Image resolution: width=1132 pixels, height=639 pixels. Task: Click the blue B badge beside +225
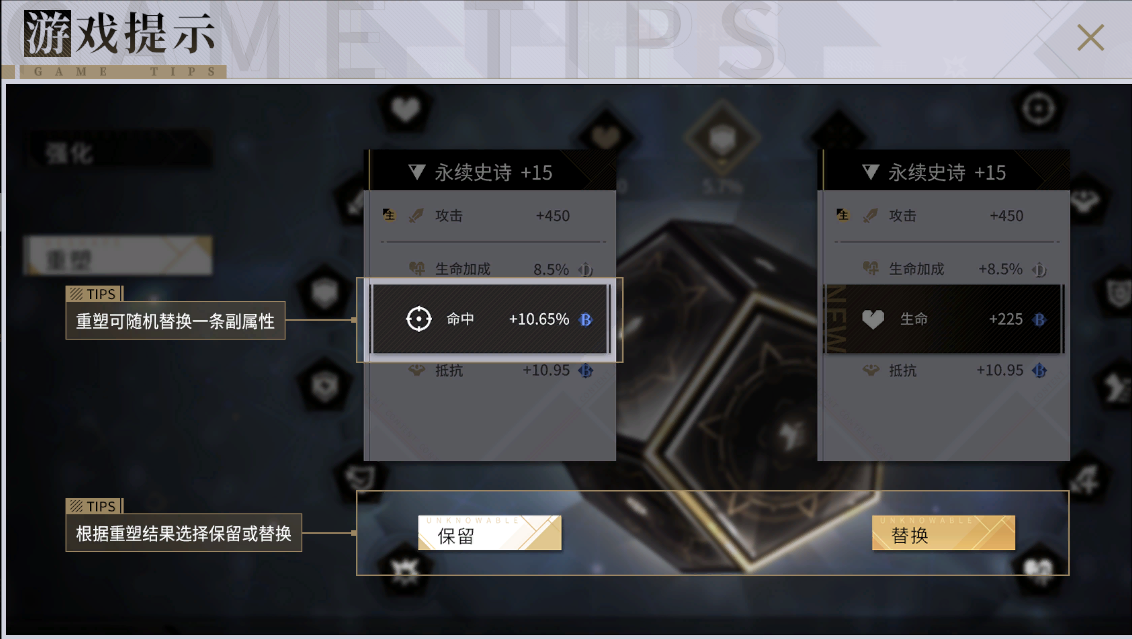[x=1039, y=319]
